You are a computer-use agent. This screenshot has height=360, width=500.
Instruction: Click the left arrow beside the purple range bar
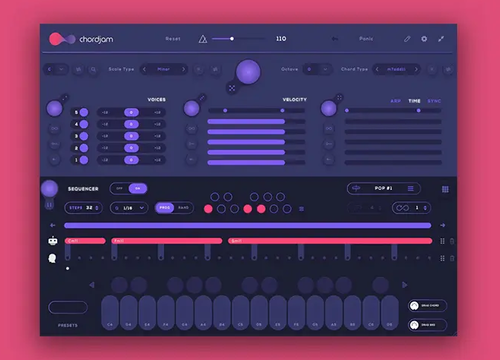click(x=53, y=225)
